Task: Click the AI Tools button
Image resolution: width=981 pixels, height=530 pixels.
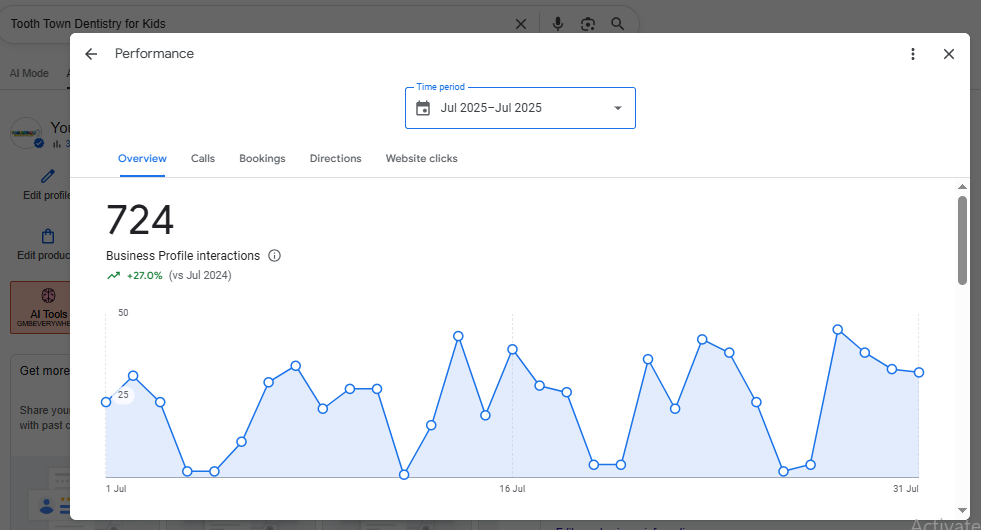Action: coord(41,307)
